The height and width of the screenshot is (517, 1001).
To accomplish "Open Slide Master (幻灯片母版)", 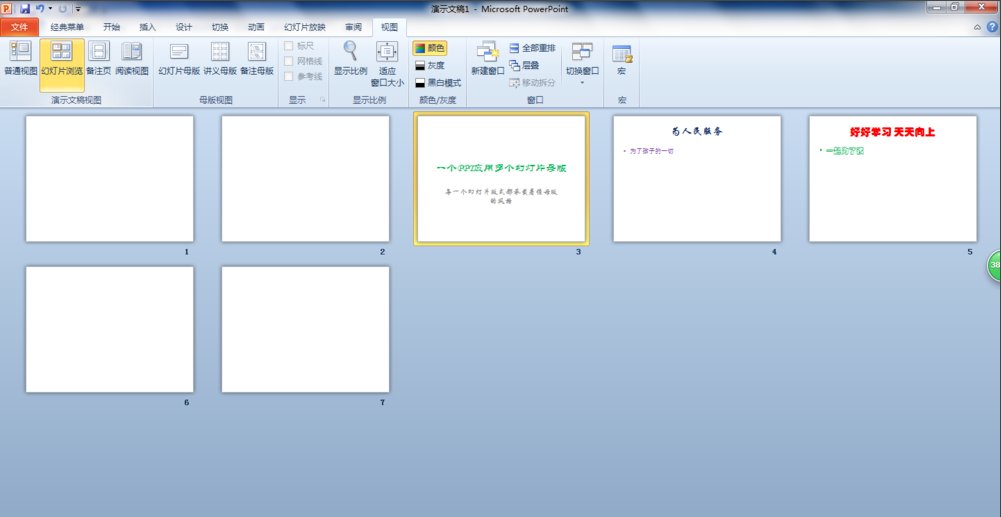I will pos(179,59).
